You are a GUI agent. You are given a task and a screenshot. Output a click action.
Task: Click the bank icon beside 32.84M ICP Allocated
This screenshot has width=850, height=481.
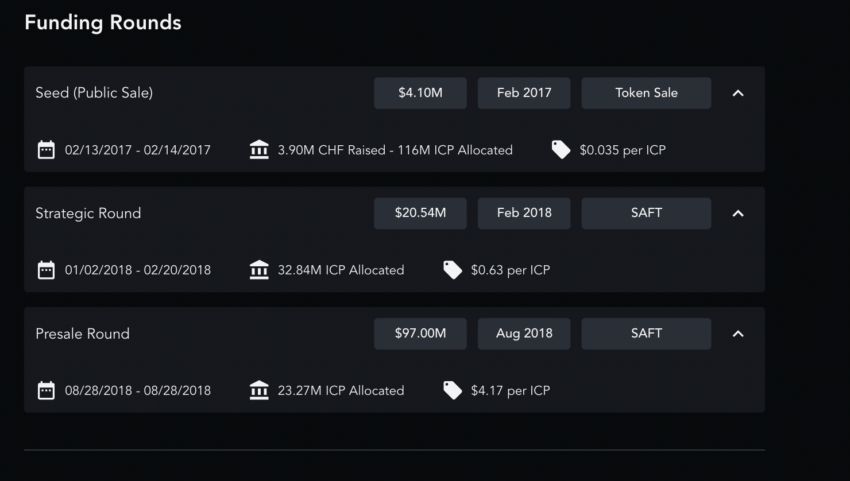(x=259, y=270)
